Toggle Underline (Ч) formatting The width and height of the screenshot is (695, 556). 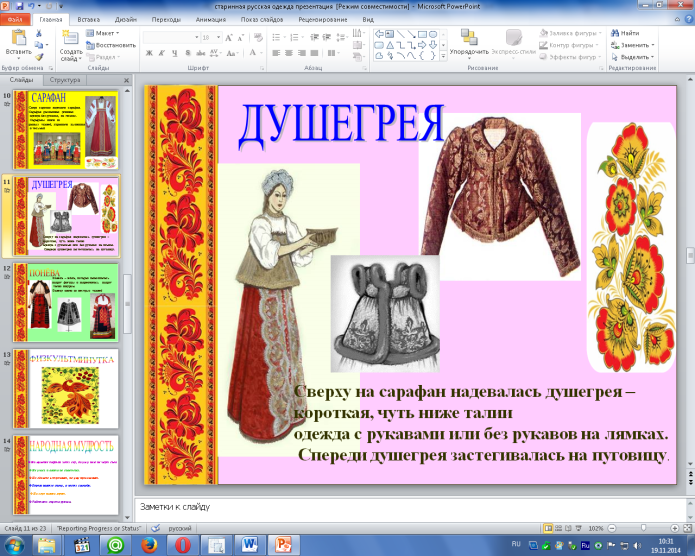[175, 53]
